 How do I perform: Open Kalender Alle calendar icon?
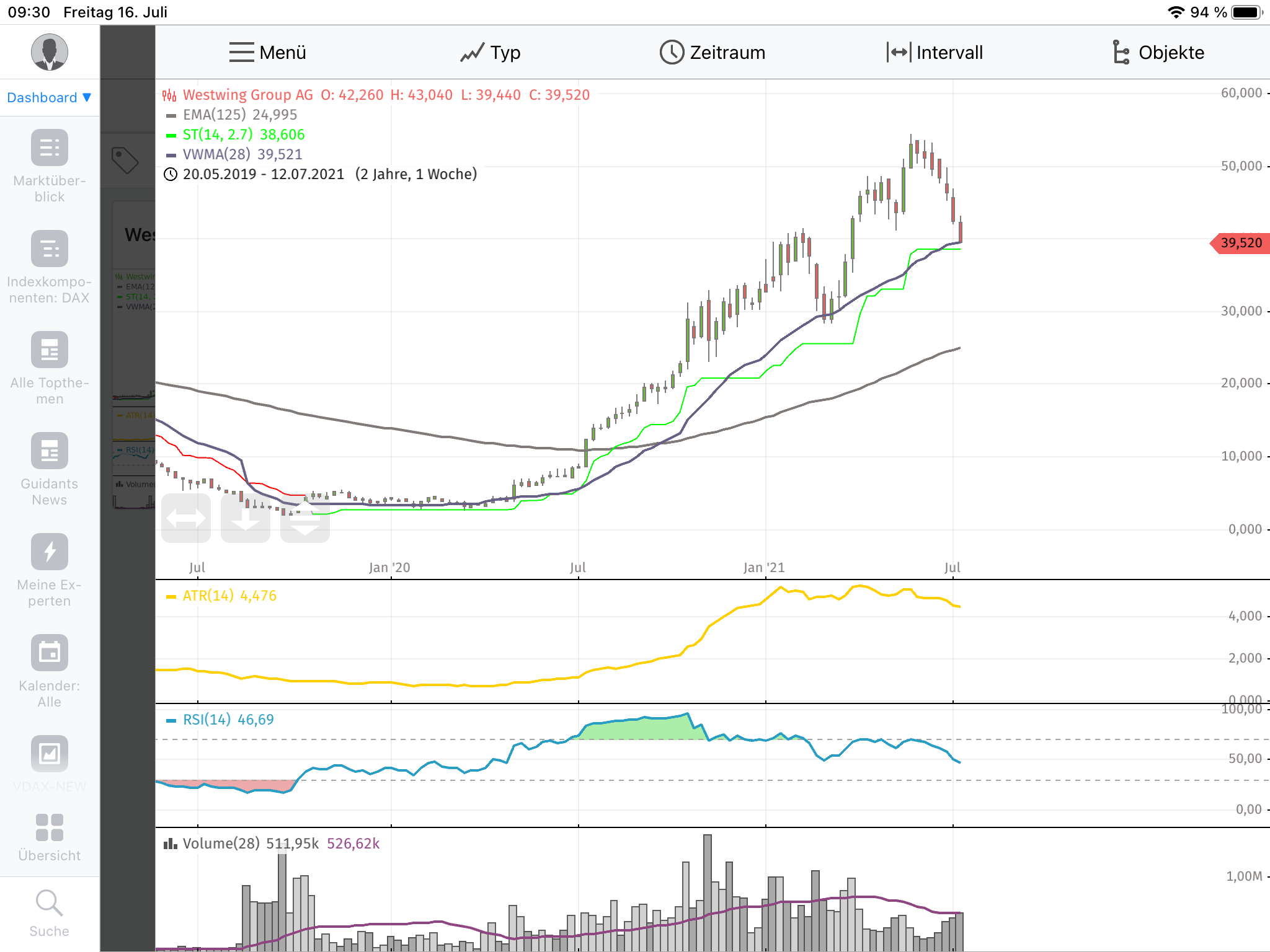pos(49,653)
